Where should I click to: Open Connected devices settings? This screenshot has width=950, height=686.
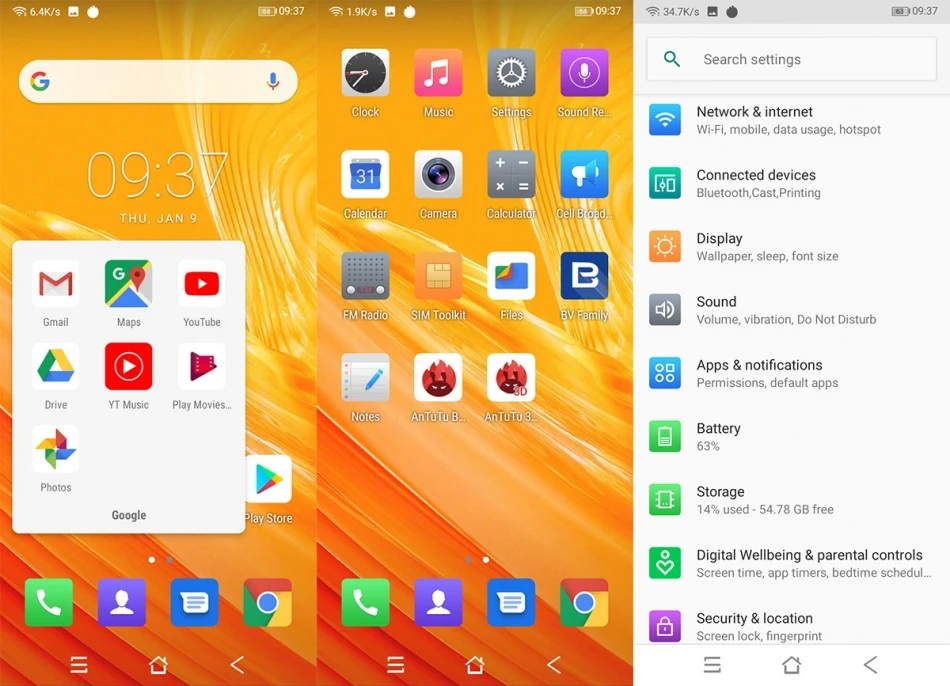792,184
